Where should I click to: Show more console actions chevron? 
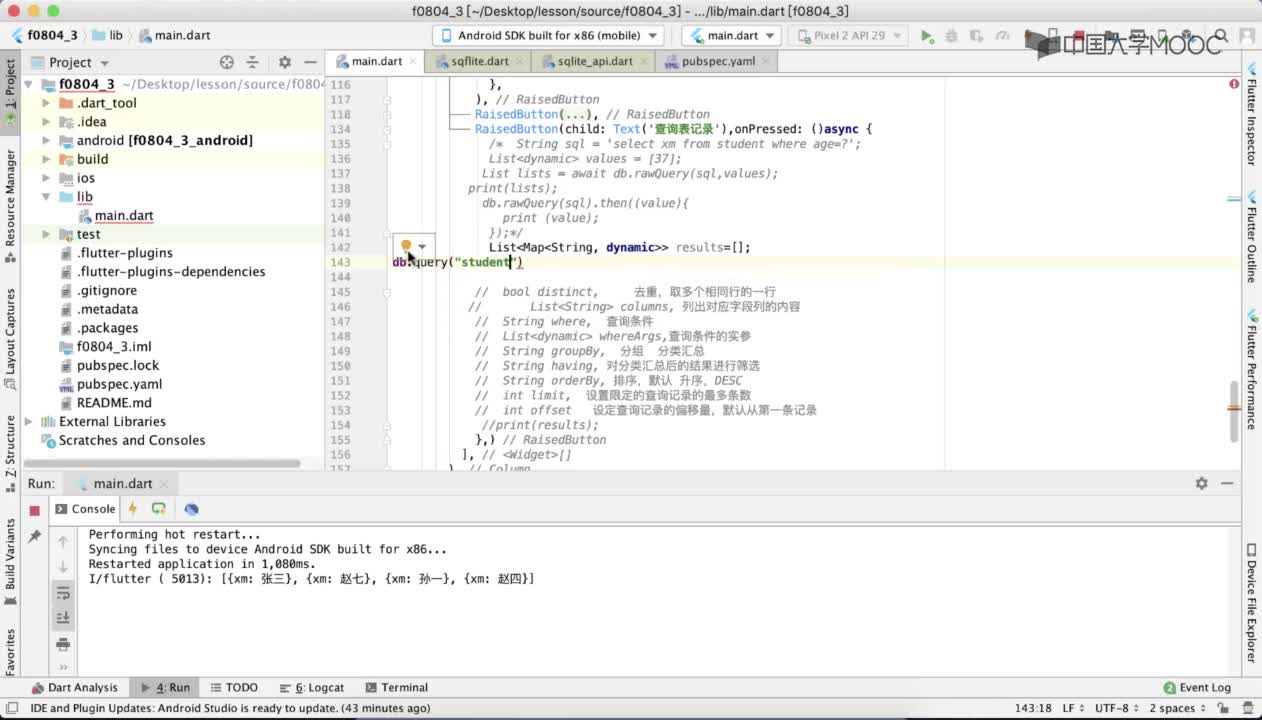[63, 667]
